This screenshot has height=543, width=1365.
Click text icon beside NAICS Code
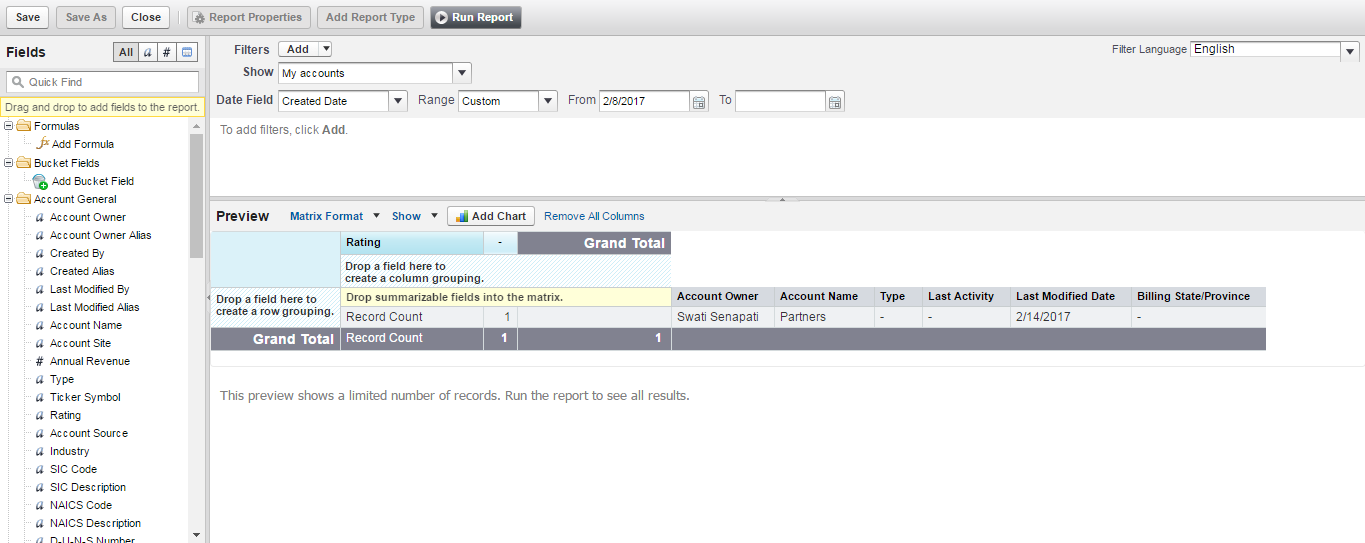click(x=39, y=505)
